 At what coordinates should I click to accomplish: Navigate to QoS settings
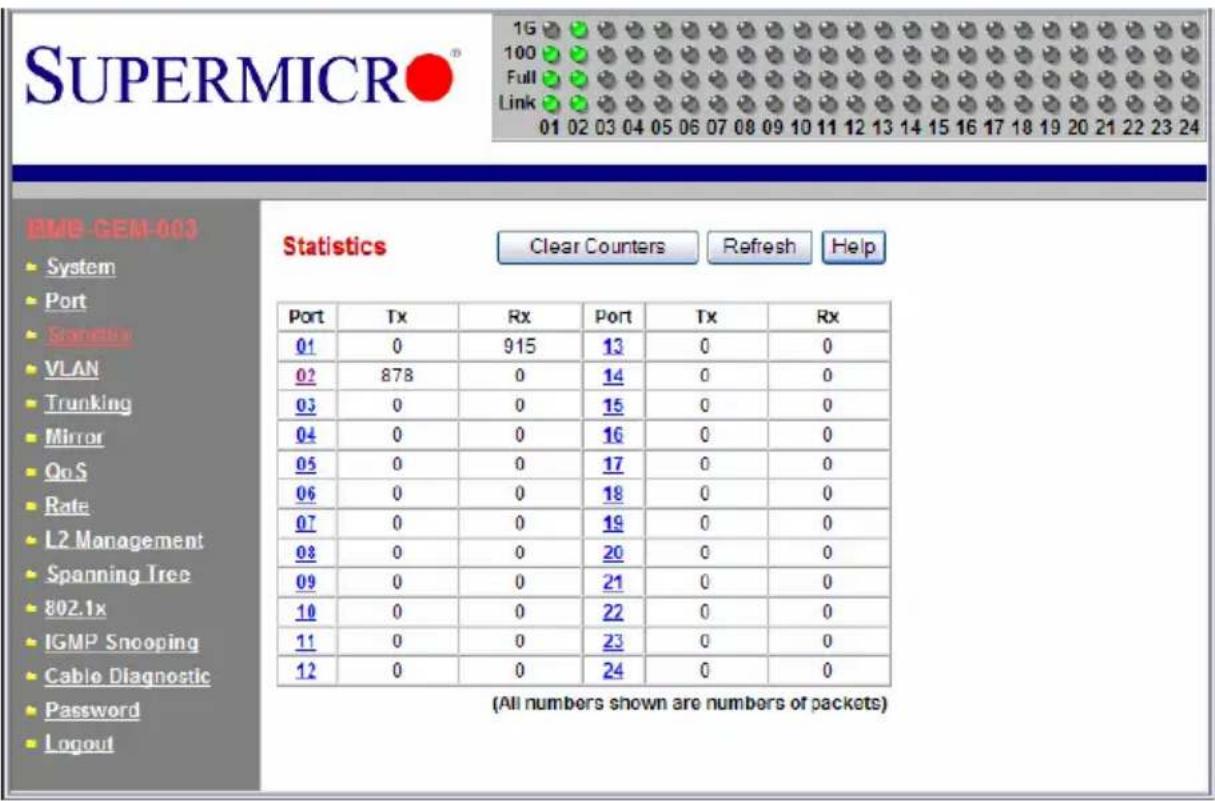tap(66, 471)
